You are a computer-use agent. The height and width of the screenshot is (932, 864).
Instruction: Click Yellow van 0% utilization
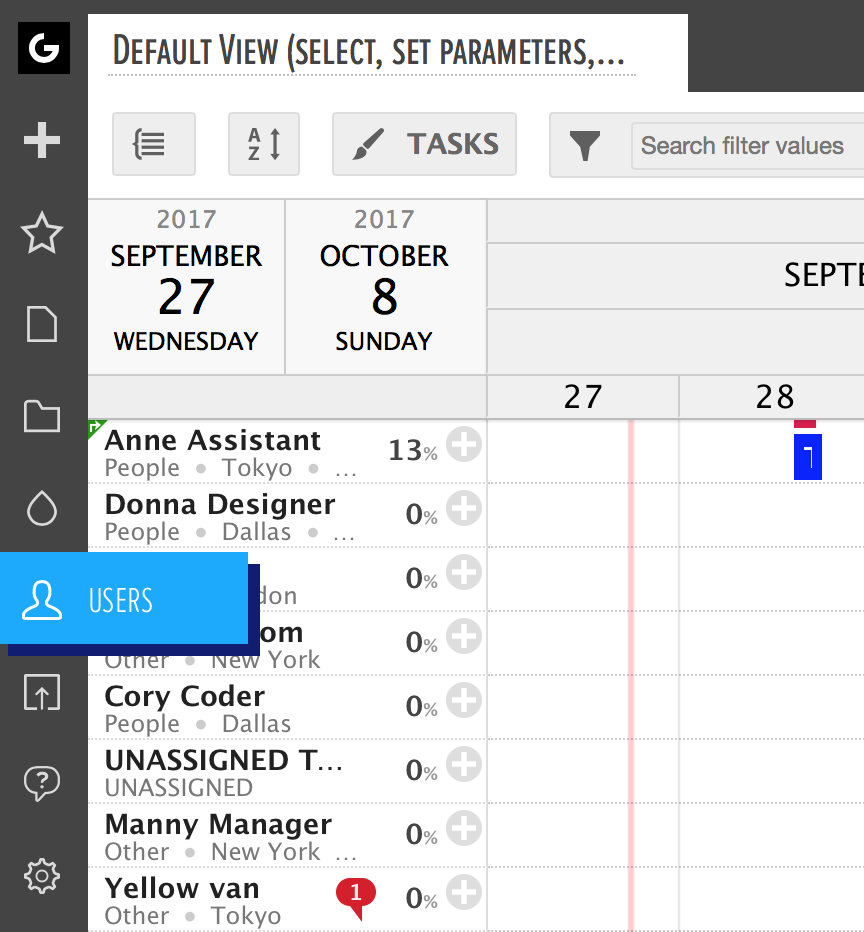[421, 899]
